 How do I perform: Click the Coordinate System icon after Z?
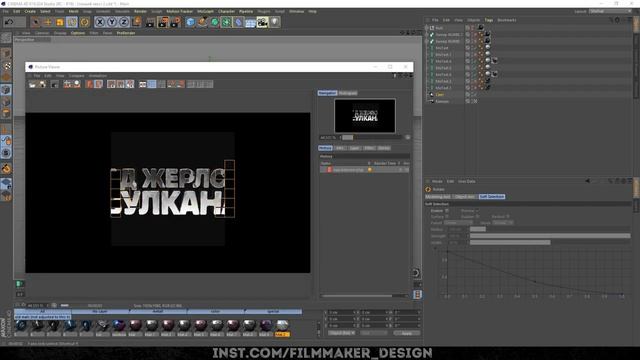click(136, 22)
